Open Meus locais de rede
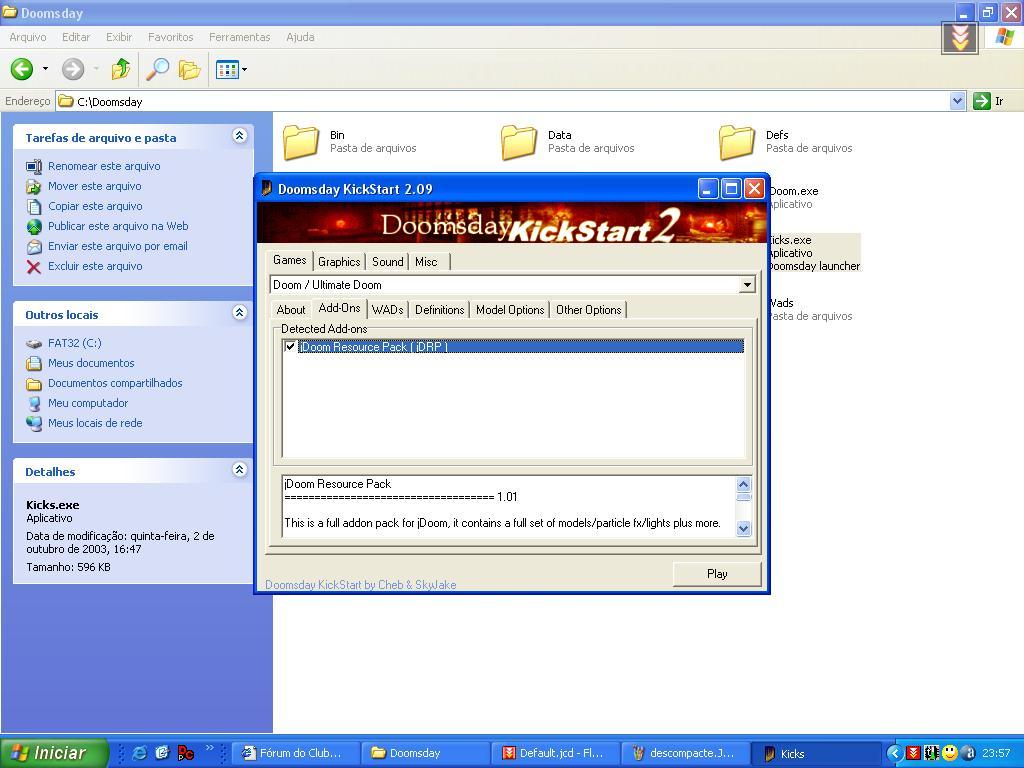Screen dimensions: 1024x768 click(95, 423)
